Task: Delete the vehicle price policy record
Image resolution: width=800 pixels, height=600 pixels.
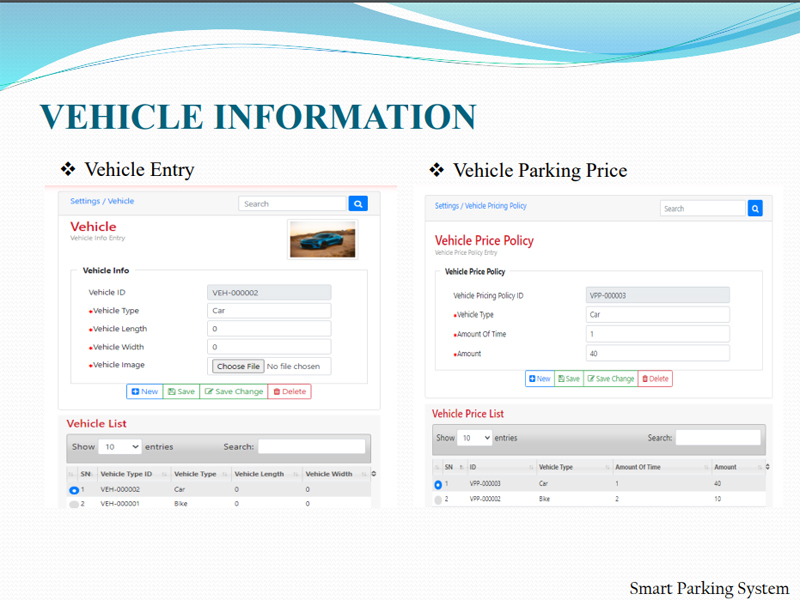Action: coord(656,379)
